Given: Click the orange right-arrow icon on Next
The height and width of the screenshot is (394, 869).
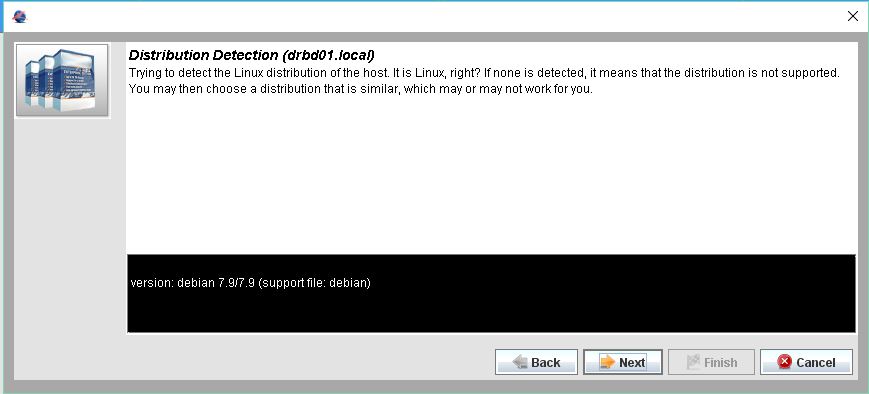Looking at the screenshot, I should pyautogui.click(x=608, y=362).
